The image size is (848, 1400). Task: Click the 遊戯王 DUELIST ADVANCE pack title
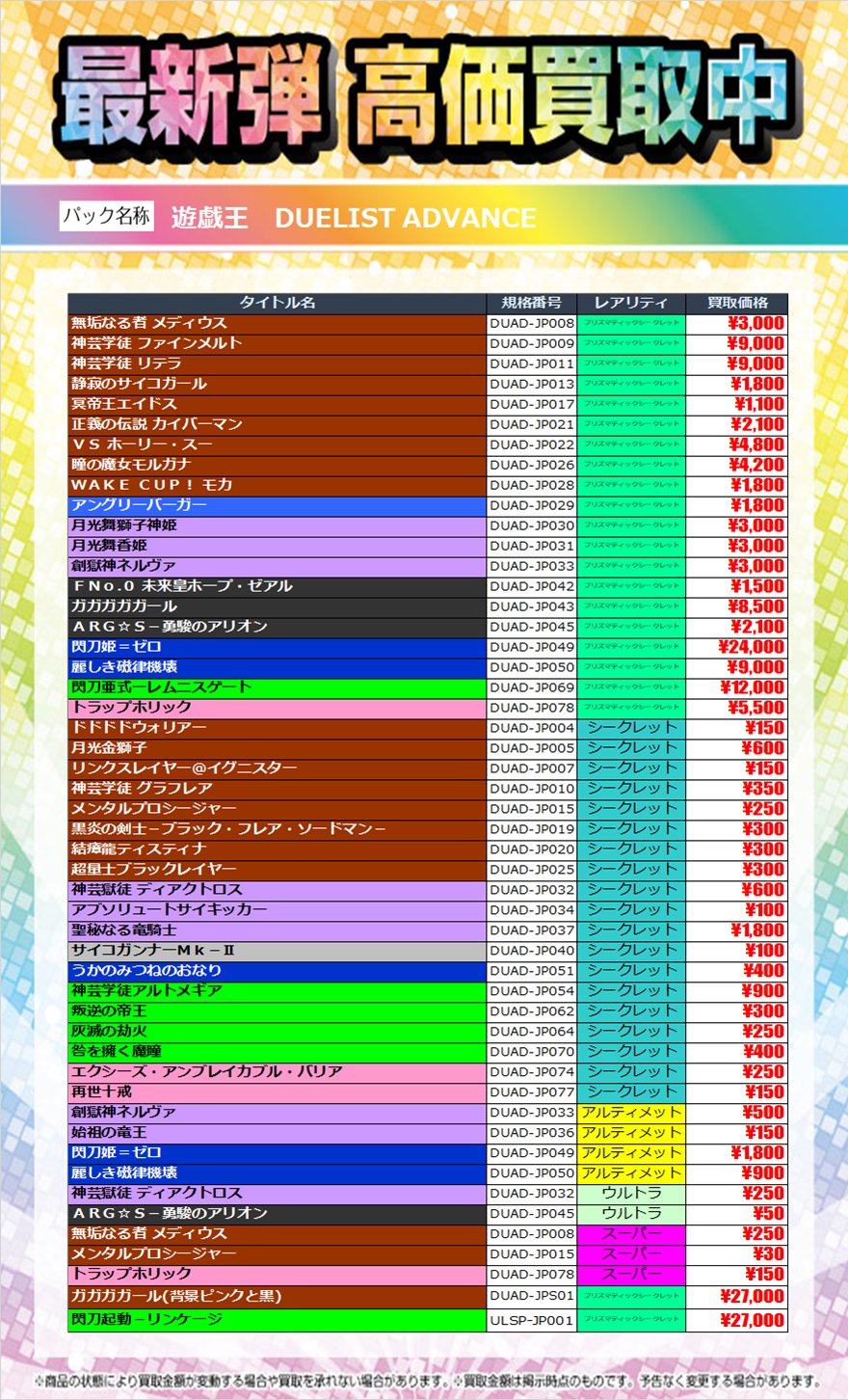[354, 218]
